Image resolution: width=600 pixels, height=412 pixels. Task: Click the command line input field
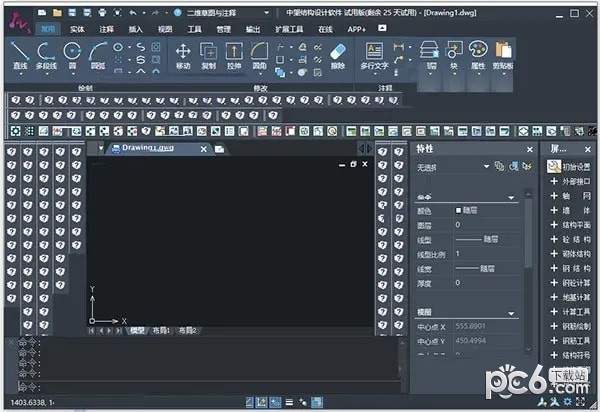(x=200, y=386)
